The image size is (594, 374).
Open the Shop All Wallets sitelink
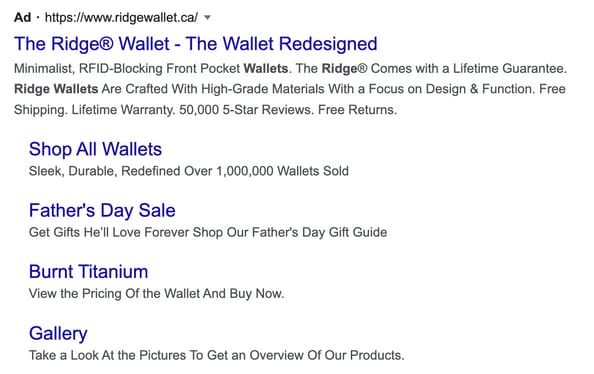pyautogui.click(x=95, y=149)
